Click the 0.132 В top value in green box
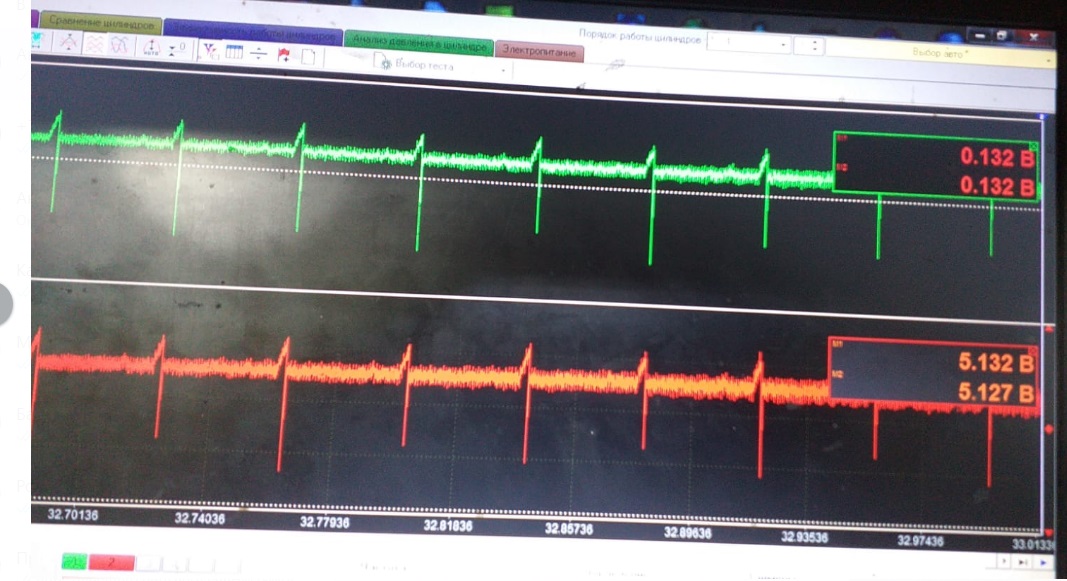The image size is (1067, 581). click(996, 157)
